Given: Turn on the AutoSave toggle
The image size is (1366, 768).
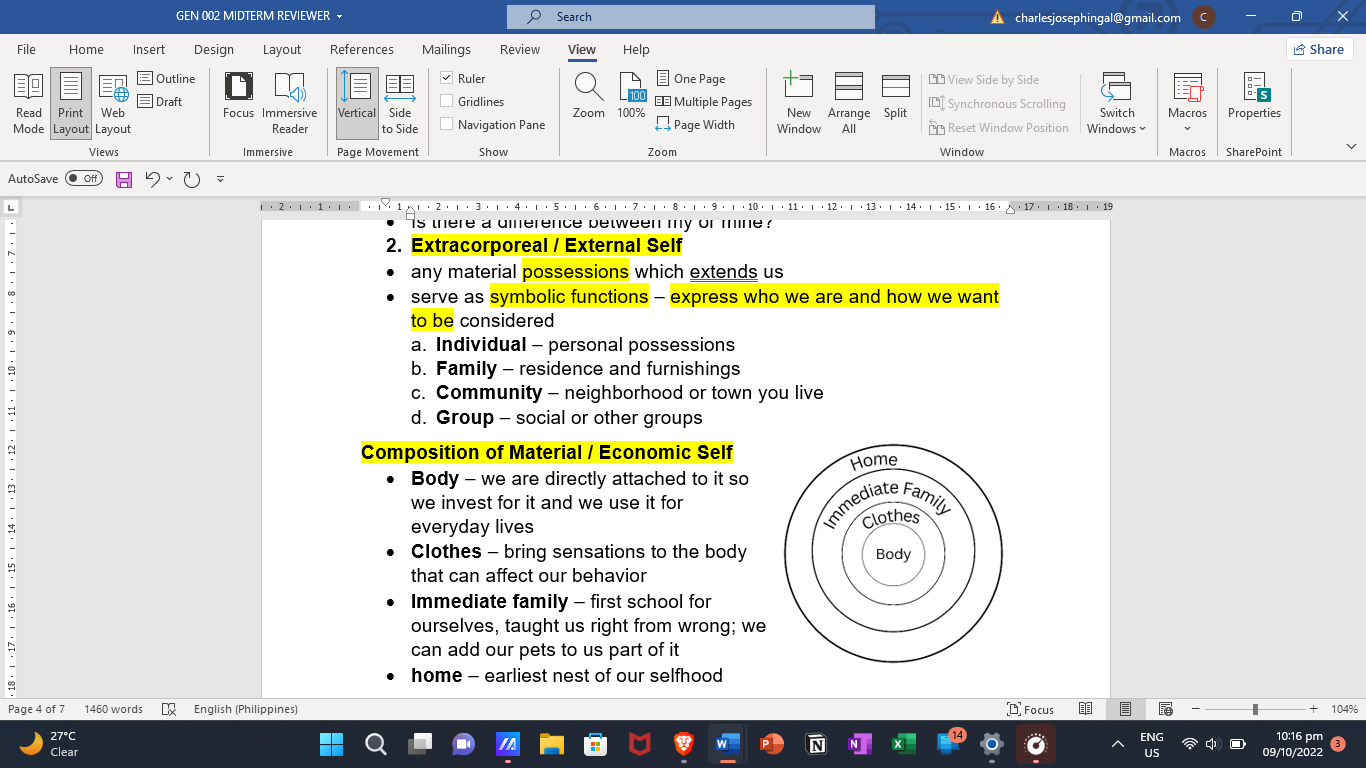Looking at the screenshot, I should pyautogui.click(x=84, y=179).
